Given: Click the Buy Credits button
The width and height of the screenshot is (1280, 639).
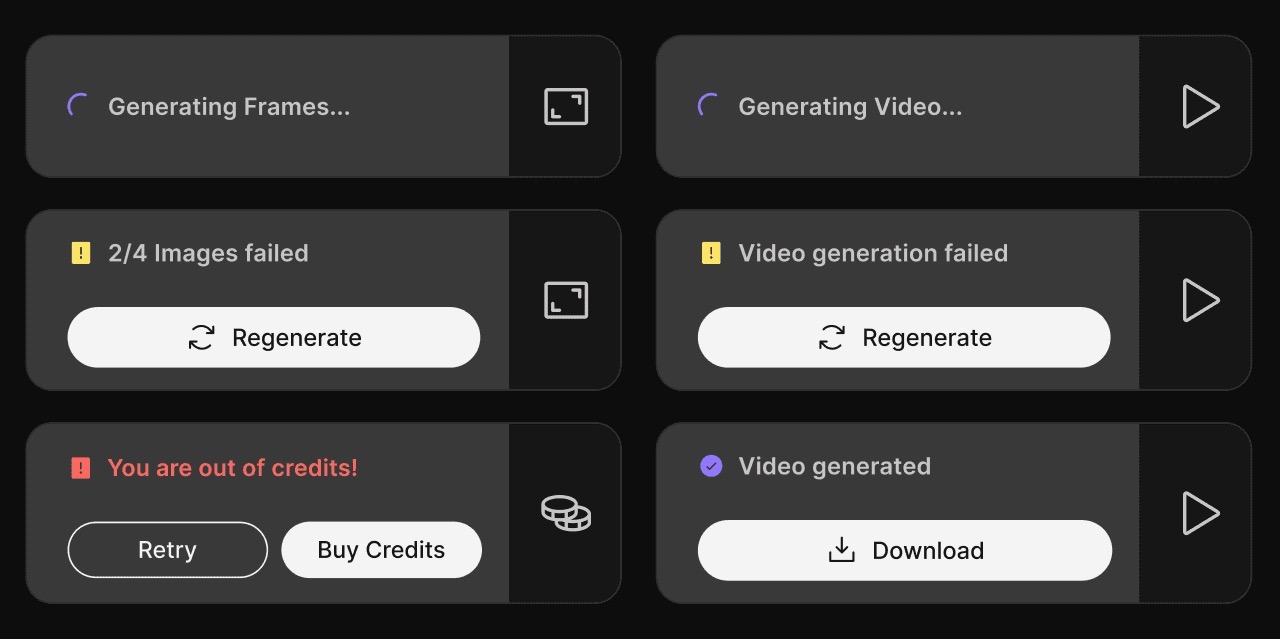Looking at the screenshot, I should pos(381,550).
